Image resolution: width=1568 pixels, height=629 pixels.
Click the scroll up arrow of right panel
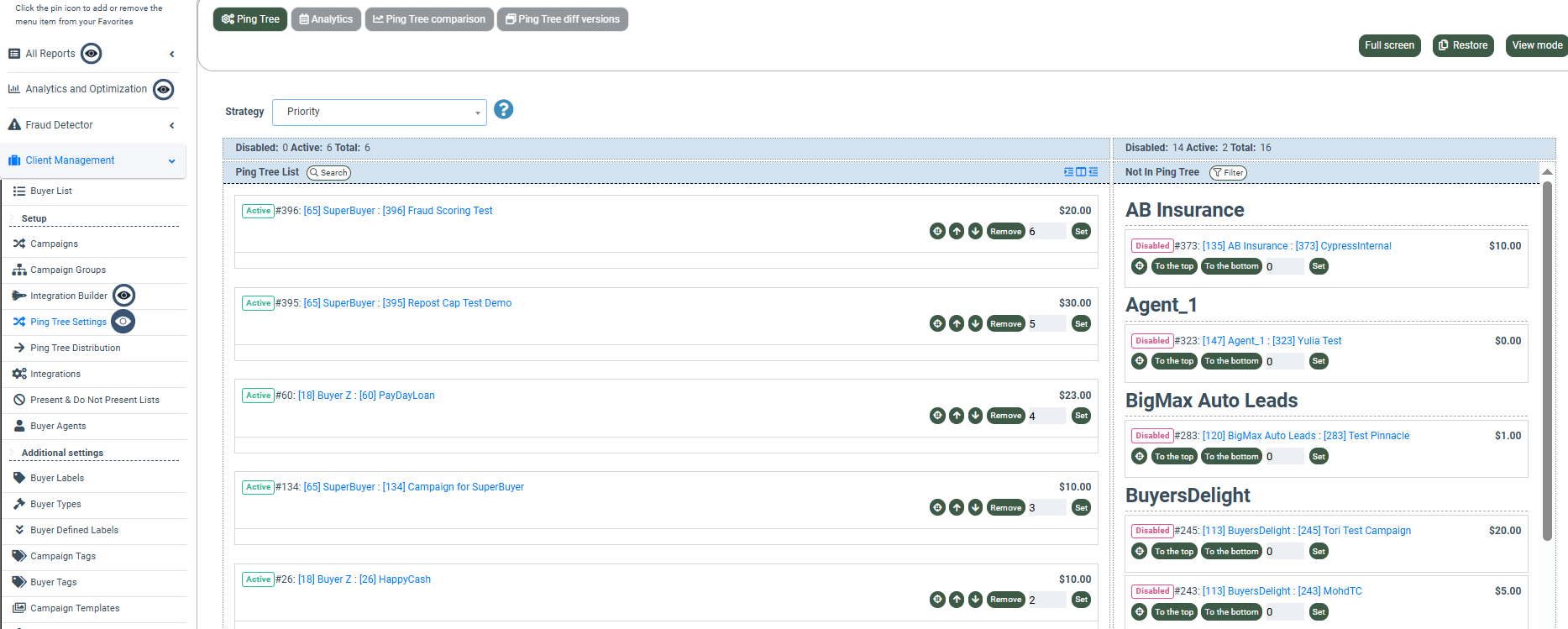click(1547, 172)
